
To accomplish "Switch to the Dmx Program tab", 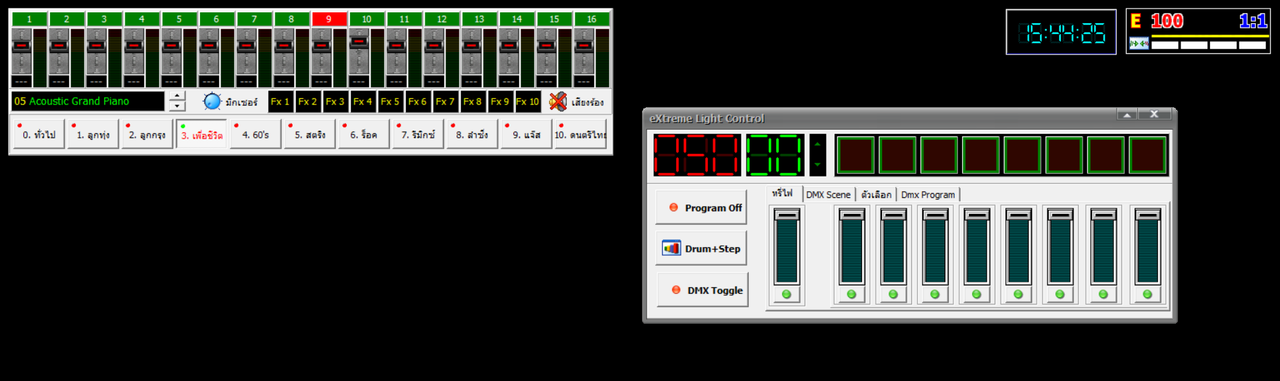I will [928, 194].
